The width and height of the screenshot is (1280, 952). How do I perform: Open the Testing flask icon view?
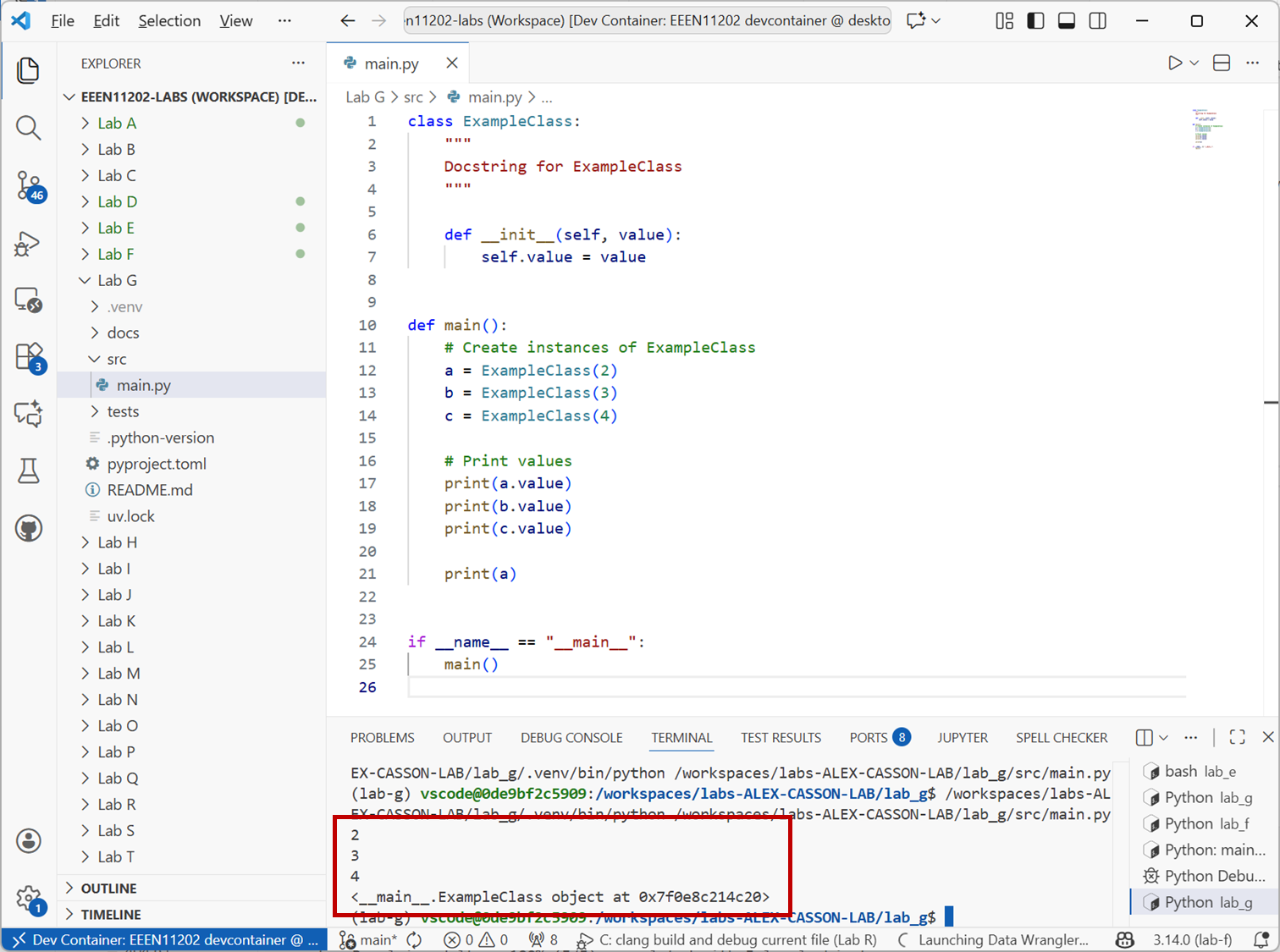coord(28,470)
